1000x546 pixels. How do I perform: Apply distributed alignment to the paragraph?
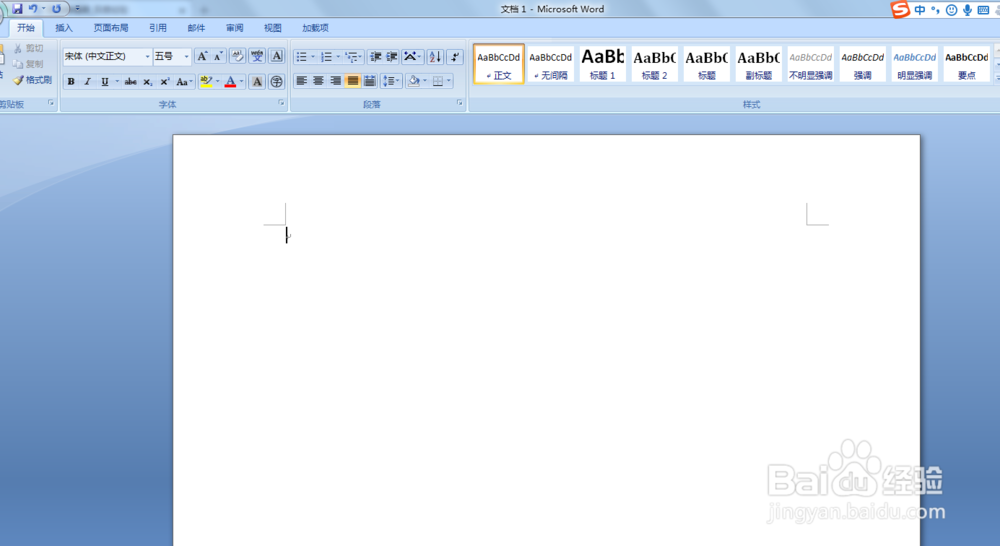[370, 81]
